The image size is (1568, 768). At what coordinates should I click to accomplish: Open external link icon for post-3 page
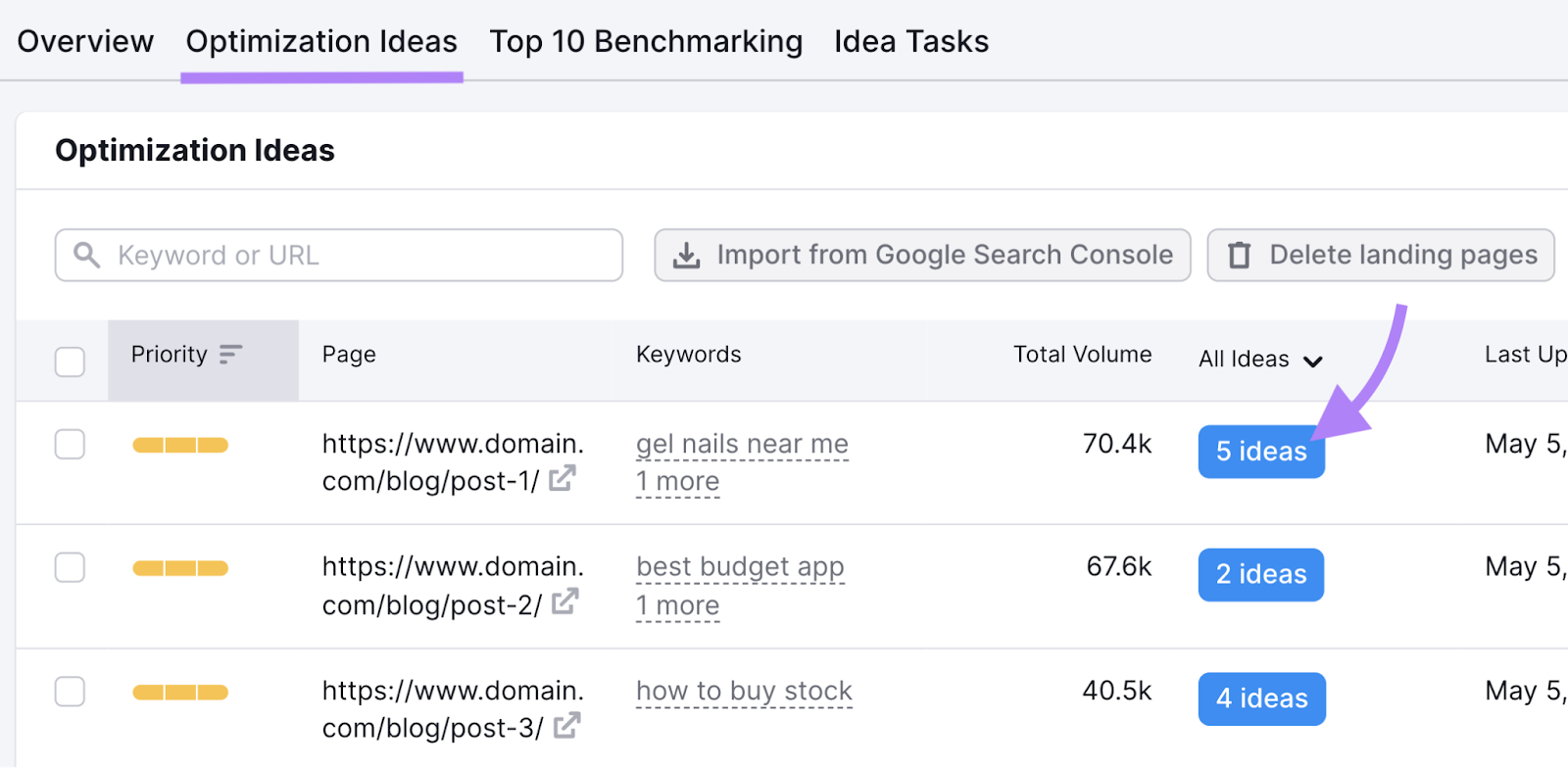pos(566,726)
